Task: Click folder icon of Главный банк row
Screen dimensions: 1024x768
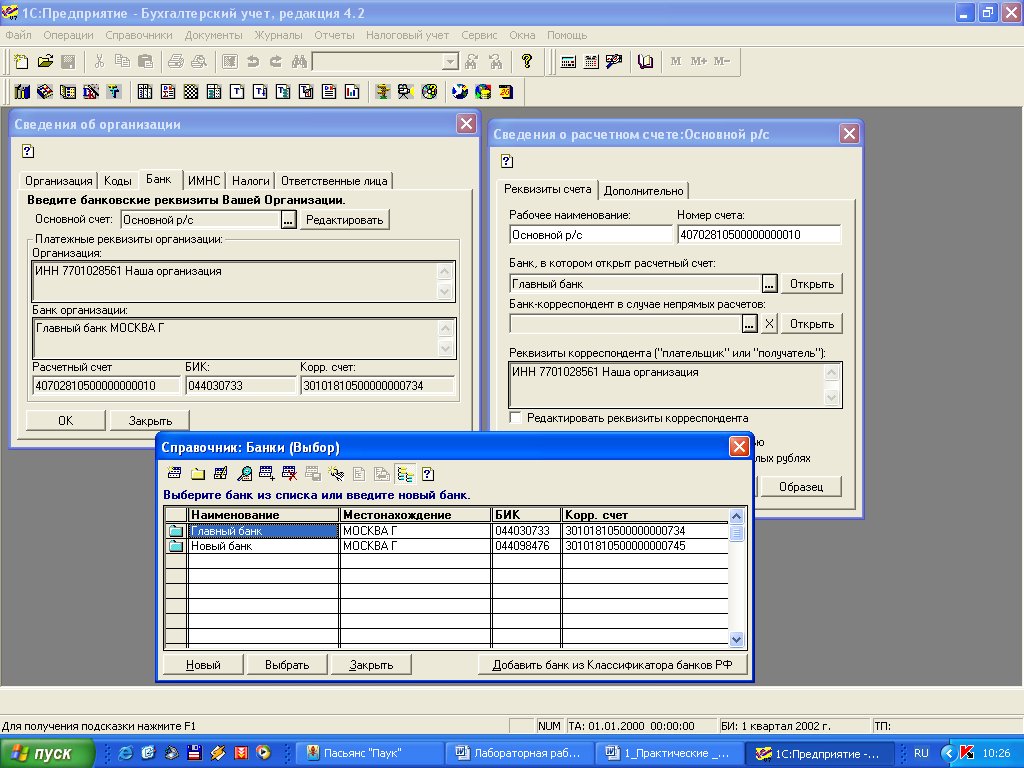Action: [176, 531]
